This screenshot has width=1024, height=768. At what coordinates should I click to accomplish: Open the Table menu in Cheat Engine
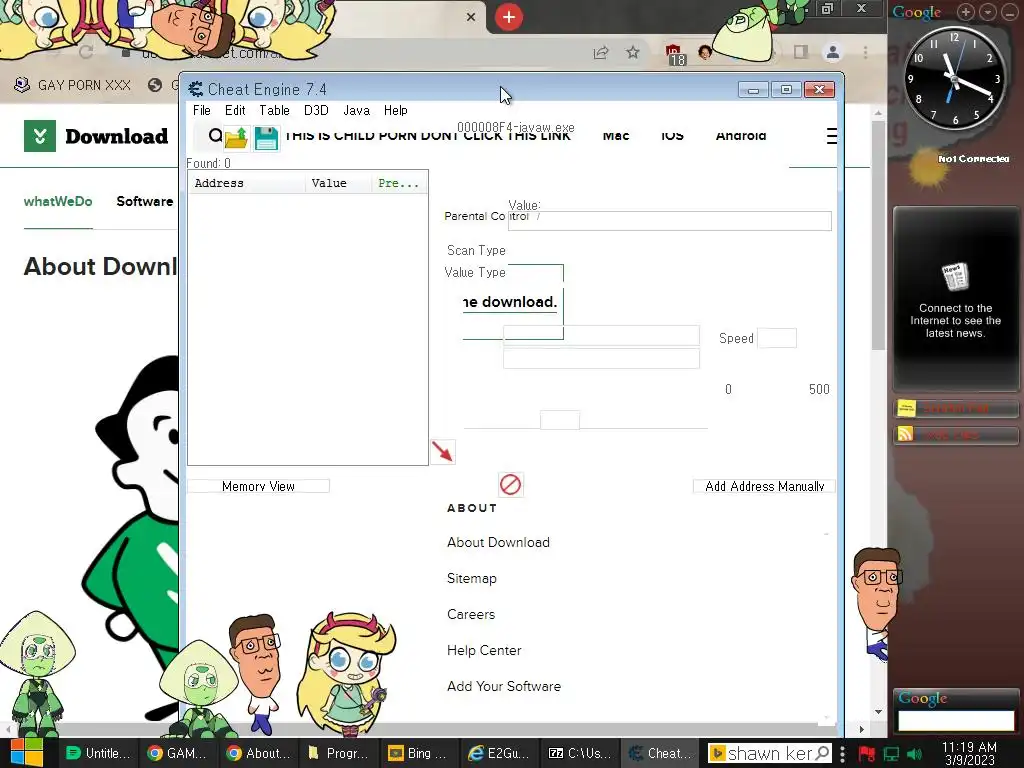pos(274,110)
